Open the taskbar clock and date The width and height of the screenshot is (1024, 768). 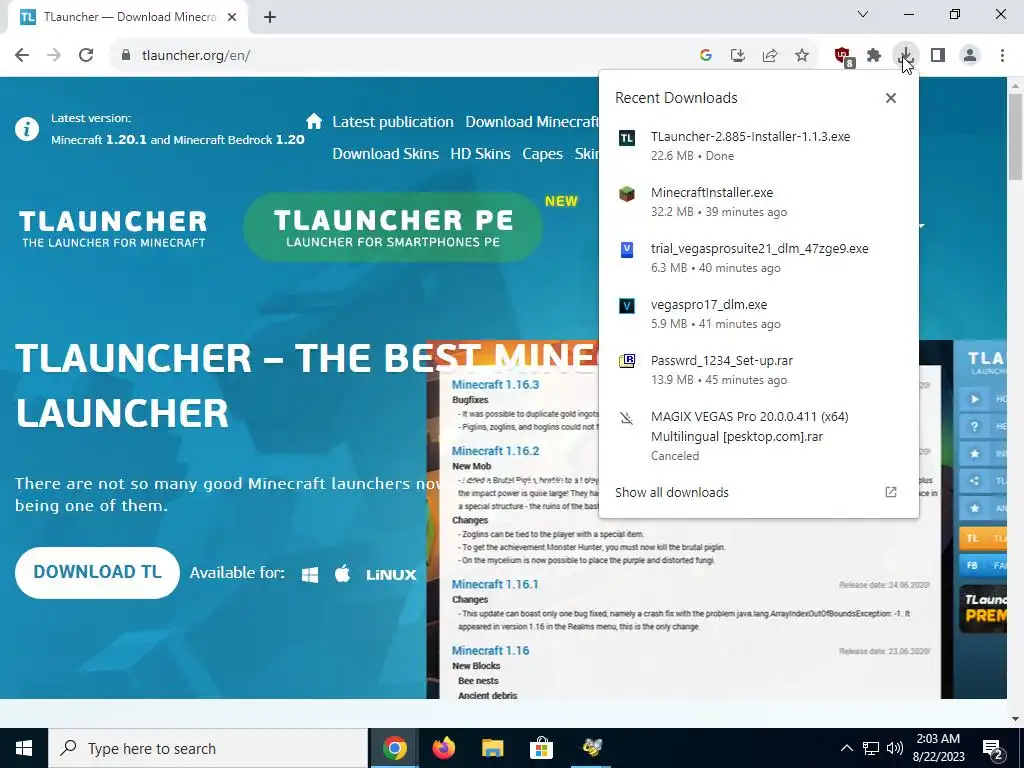pyautogui.click(x=938, y=748)
